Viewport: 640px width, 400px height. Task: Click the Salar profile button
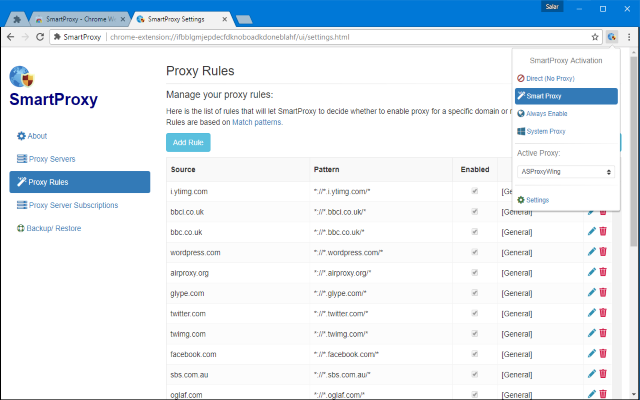pyautogui.click(x=552, y=7)
